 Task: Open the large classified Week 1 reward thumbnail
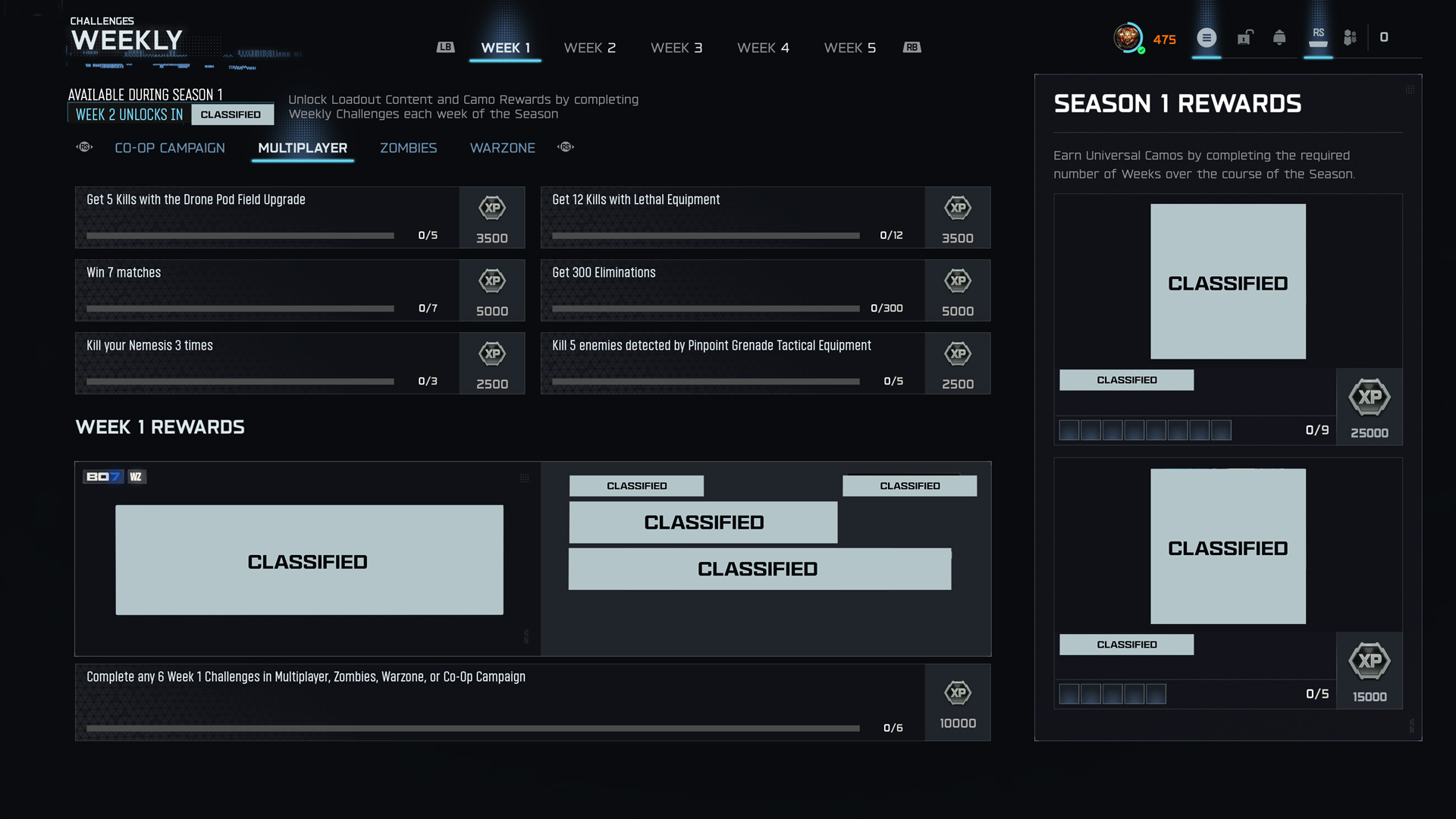pos(309,560)
